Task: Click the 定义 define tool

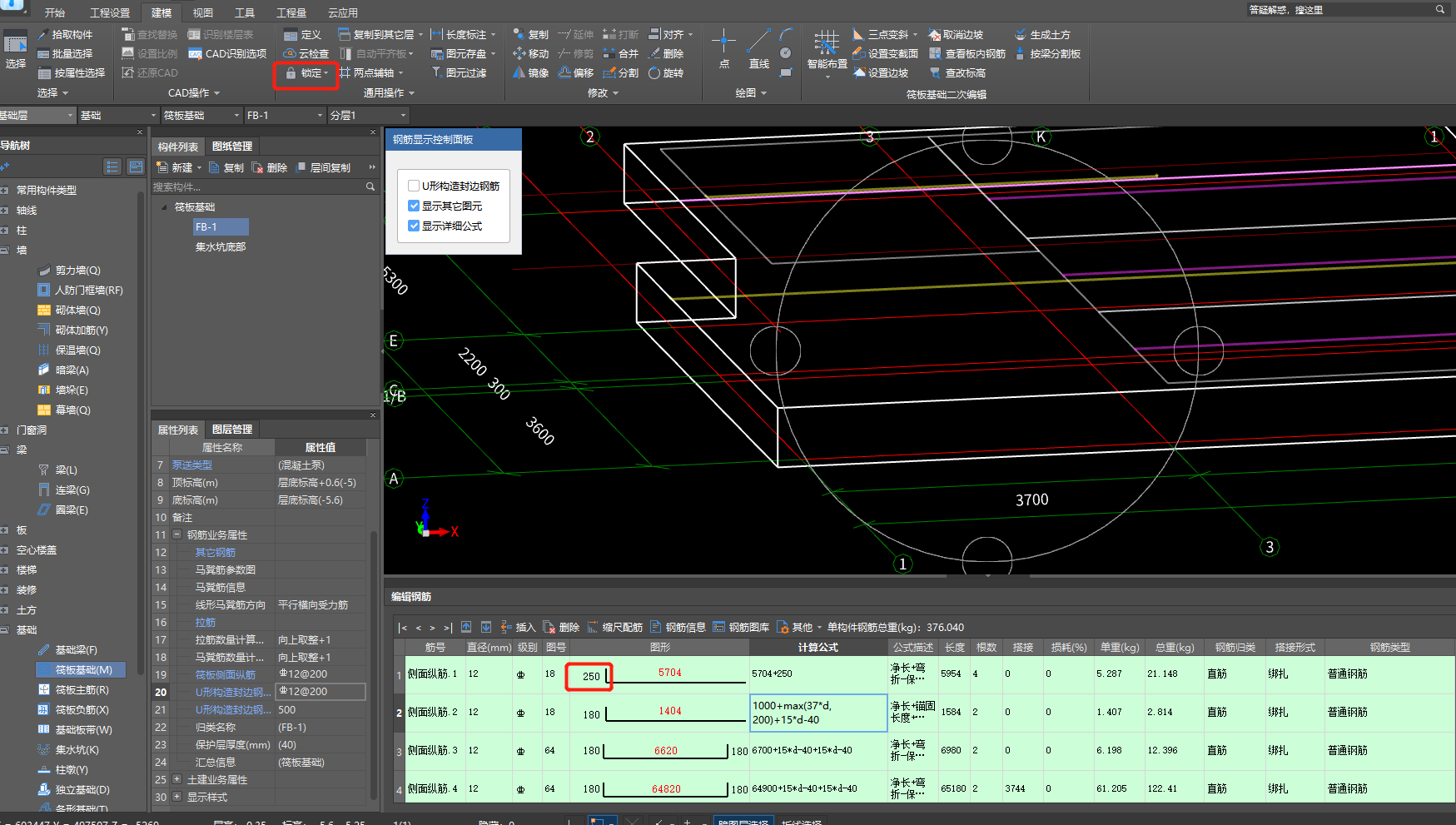Action: click(x=302, y=35)
